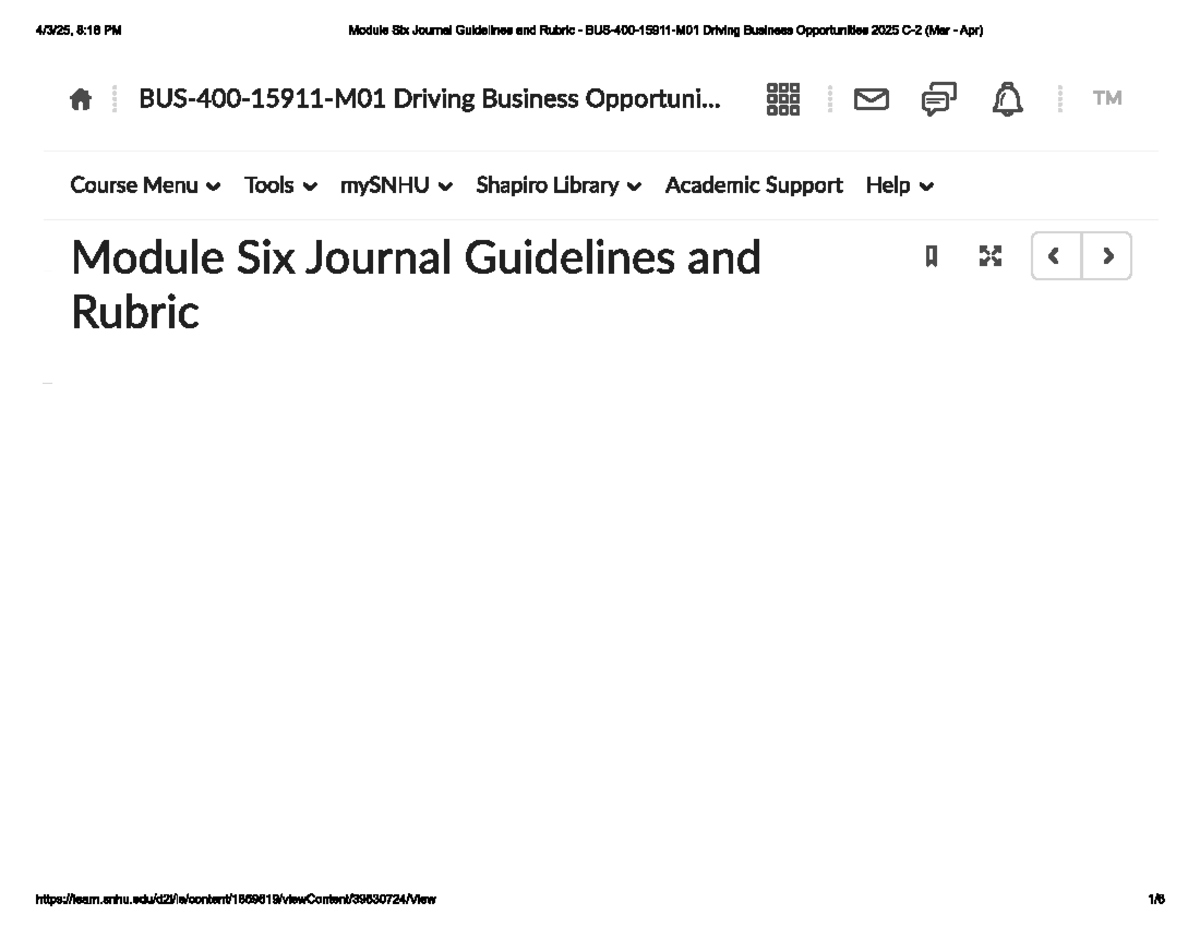Click the learn.snhu.edu URL at page bottom
Screen dimensions: 1200x927
pos(237,899)
